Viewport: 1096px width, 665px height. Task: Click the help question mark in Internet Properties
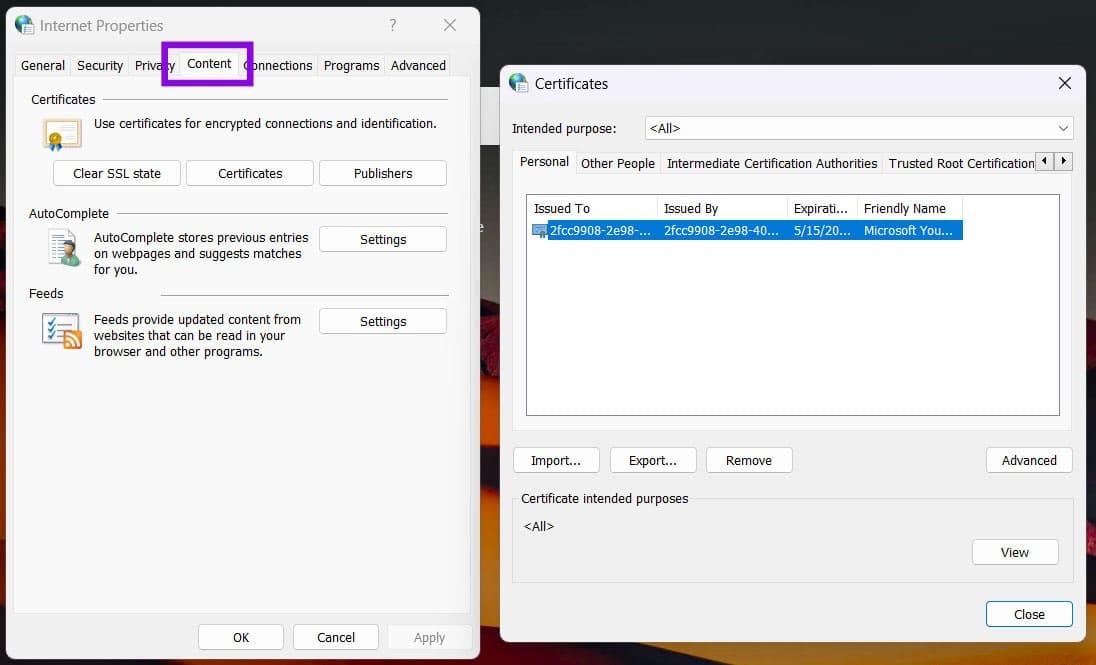click(393, 25)
